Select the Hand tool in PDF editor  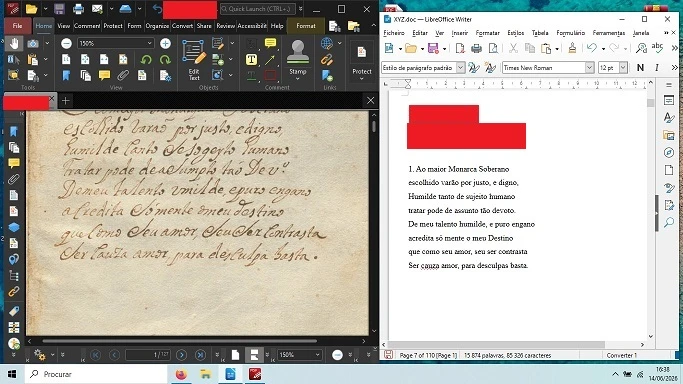pyautogui.click(x=14, y=43)
